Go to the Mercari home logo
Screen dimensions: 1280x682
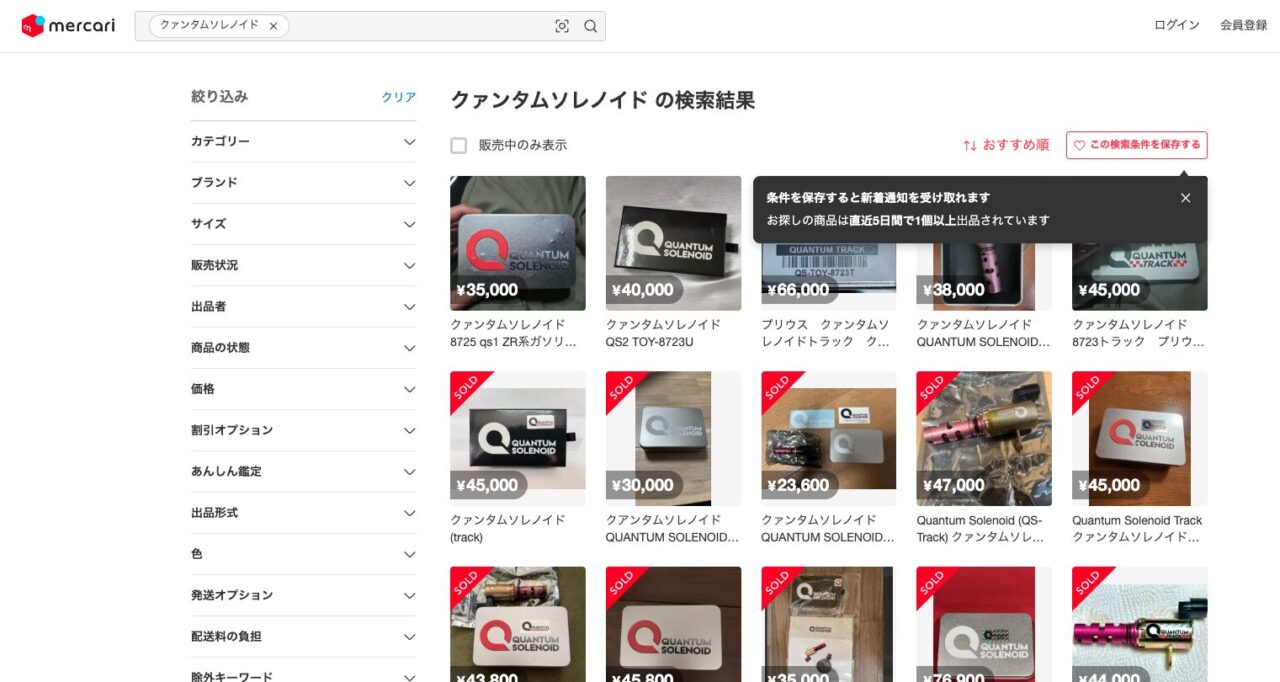point(68,26)
